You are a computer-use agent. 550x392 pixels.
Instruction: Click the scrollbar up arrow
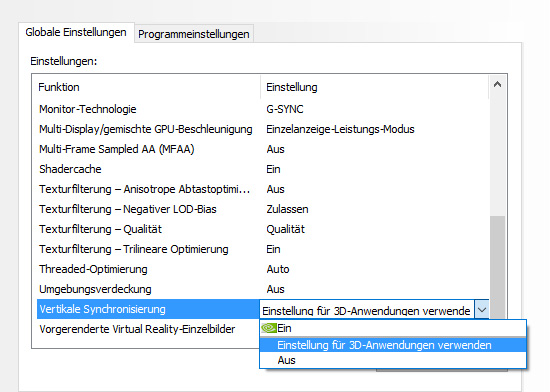[497, 85]
